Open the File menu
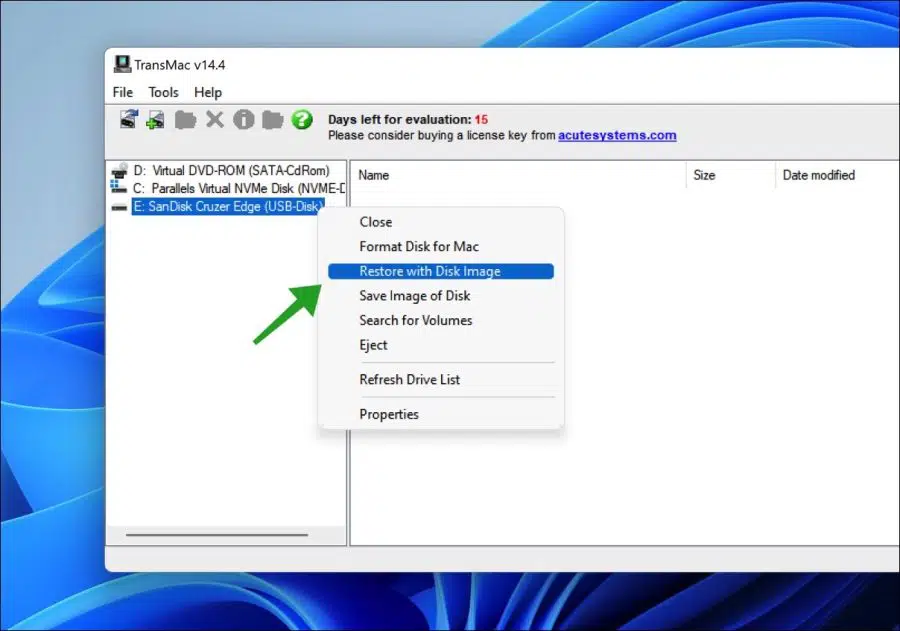The image size is (900, 631). click(123, 92)
